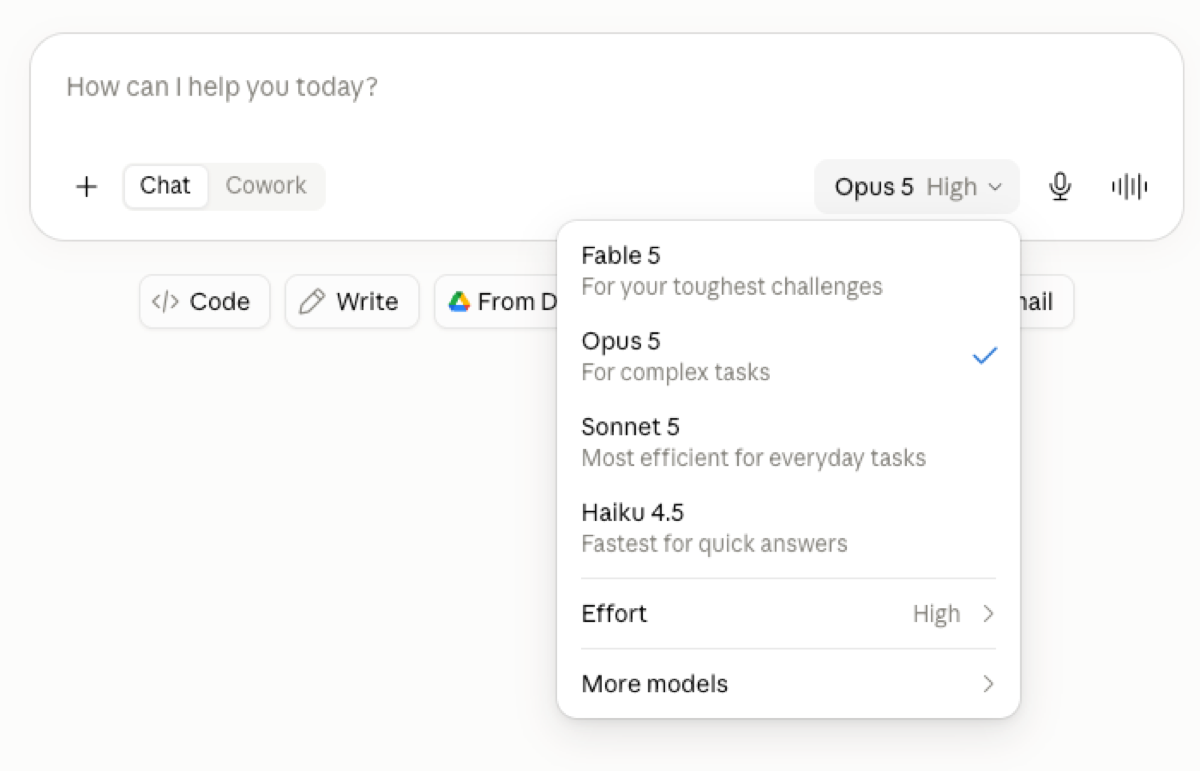Click the code brackets icon on Code chip
The height and width of the screenshot is (771, 1200).
(165, 302)
